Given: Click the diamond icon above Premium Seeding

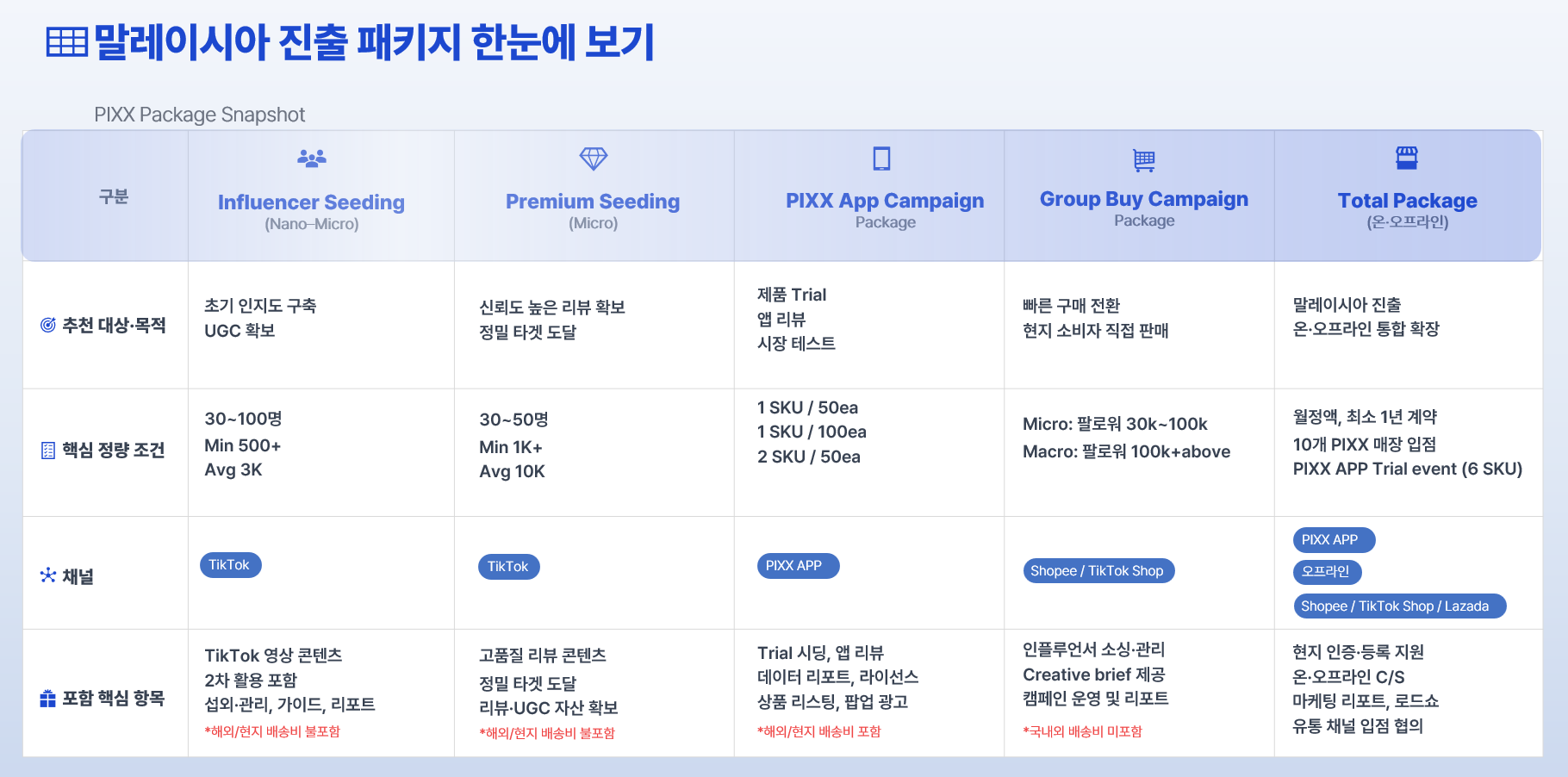Looking at the screenshot, I should [594, 159].
